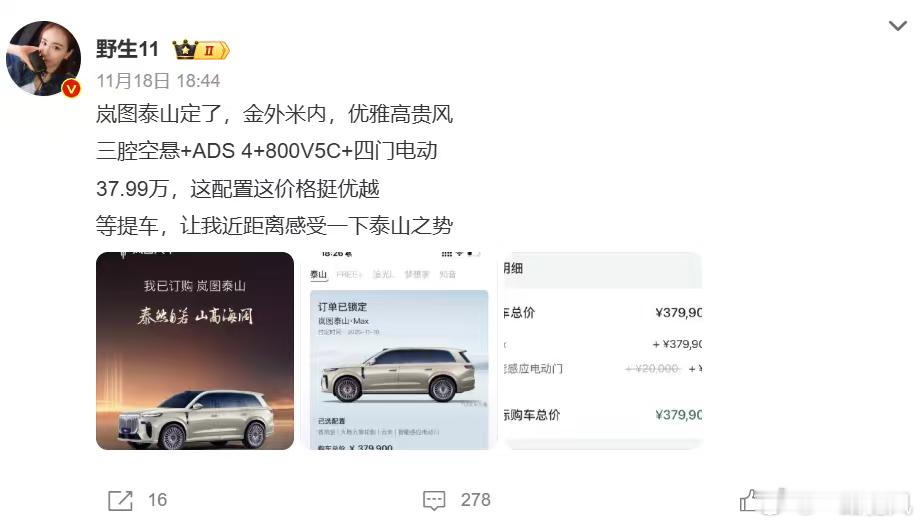Click the text line starting 37.99万
The height and width of the screenshot is (525, 921).
pos(237,189)
